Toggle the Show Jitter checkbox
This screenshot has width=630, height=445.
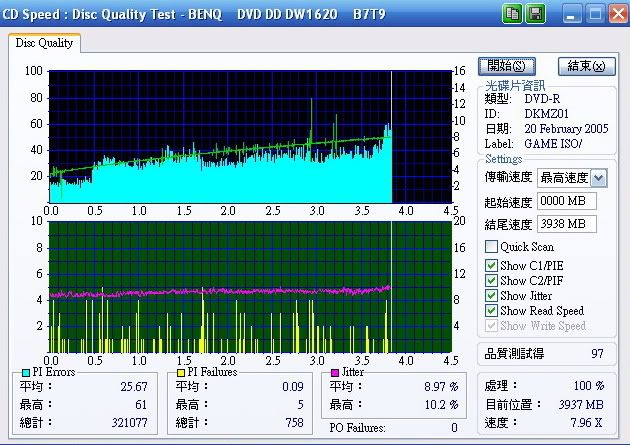click(491, 296)
